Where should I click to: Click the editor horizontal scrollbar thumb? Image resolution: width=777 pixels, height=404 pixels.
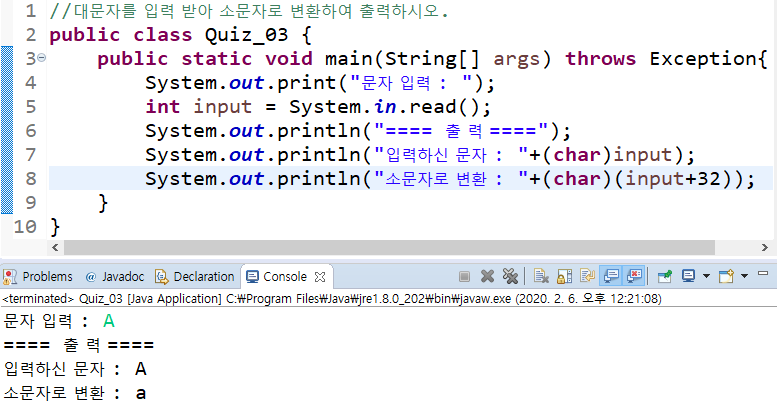[x=389, y=247]
